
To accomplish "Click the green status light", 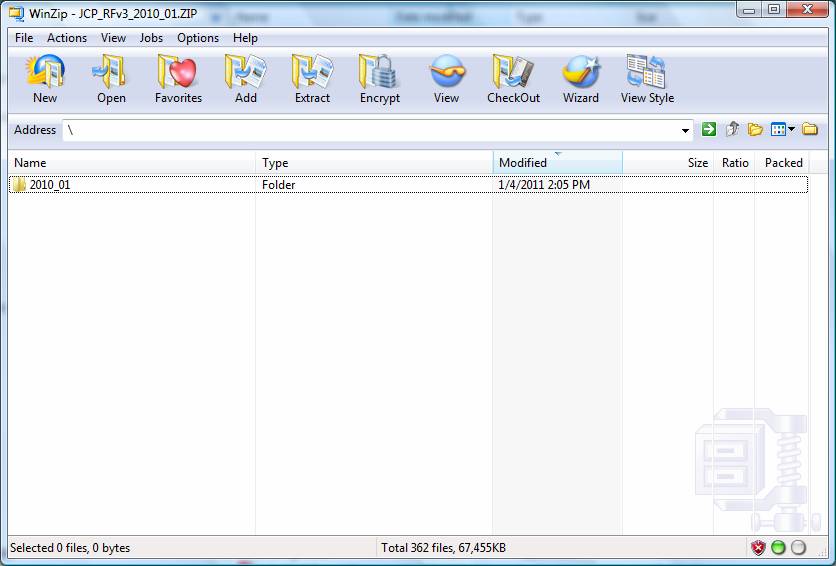I will pyautogui.click(x=778, y=547).
